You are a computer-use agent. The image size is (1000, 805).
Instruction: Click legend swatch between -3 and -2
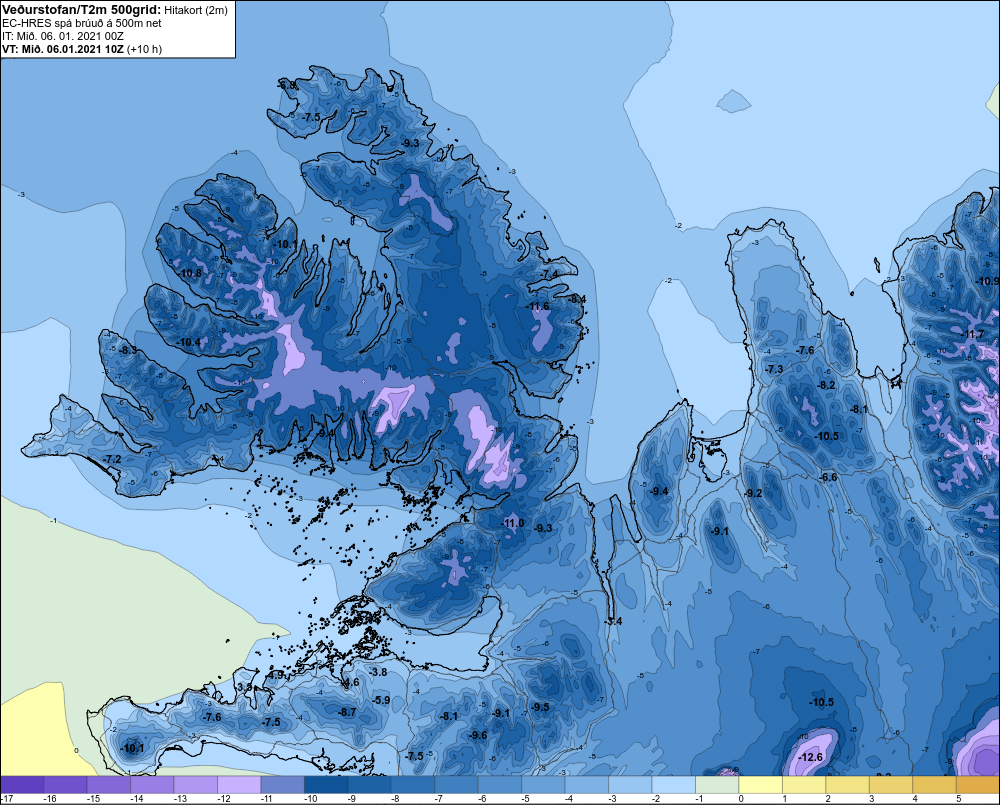[629, 785]
